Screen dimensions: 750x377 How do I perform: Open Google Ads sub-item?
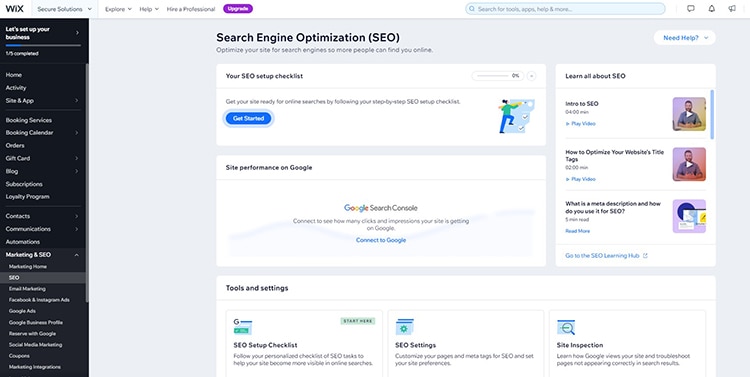coord(22,311)
